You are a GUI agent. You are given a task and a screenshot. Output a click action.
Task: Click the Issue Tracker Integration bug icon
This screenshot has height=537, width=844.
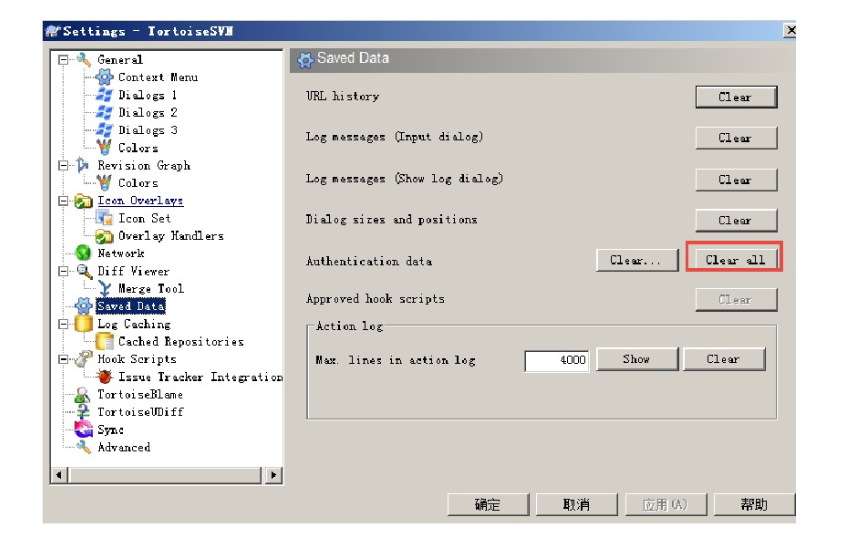tap(104, 376)
